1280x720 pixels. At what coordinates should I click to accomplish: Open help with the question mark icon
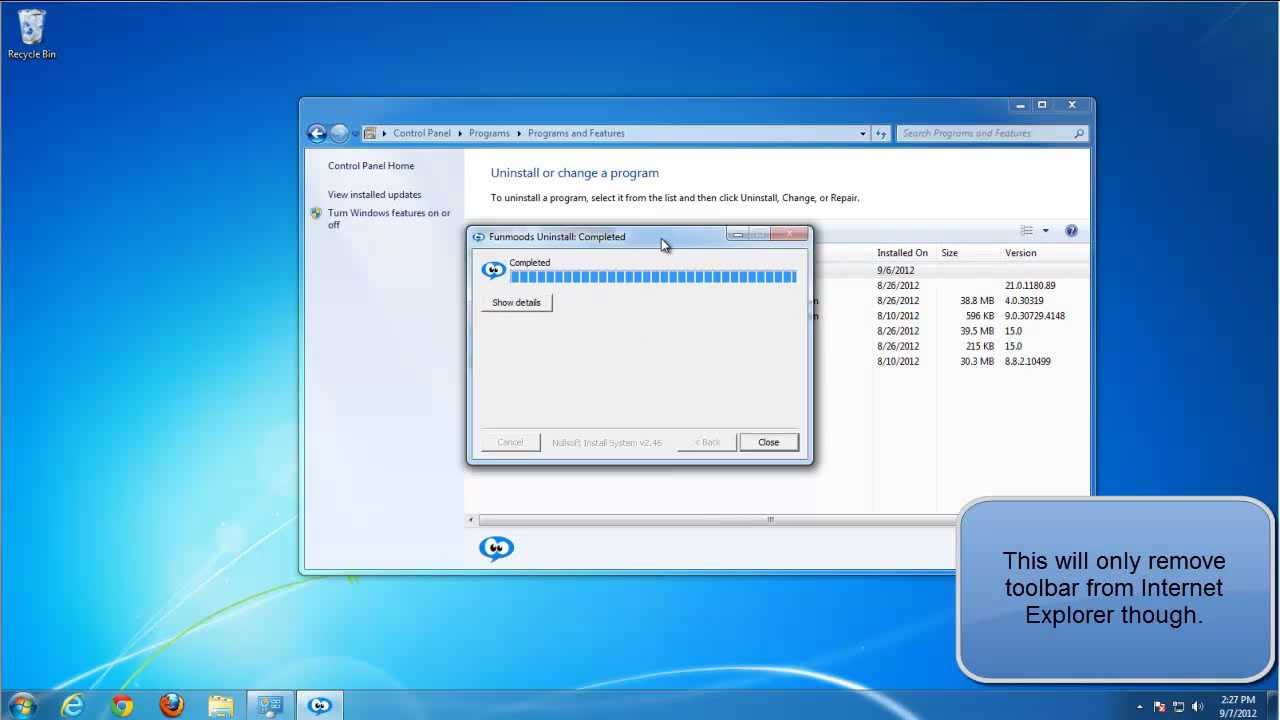tap(1071, 231)
